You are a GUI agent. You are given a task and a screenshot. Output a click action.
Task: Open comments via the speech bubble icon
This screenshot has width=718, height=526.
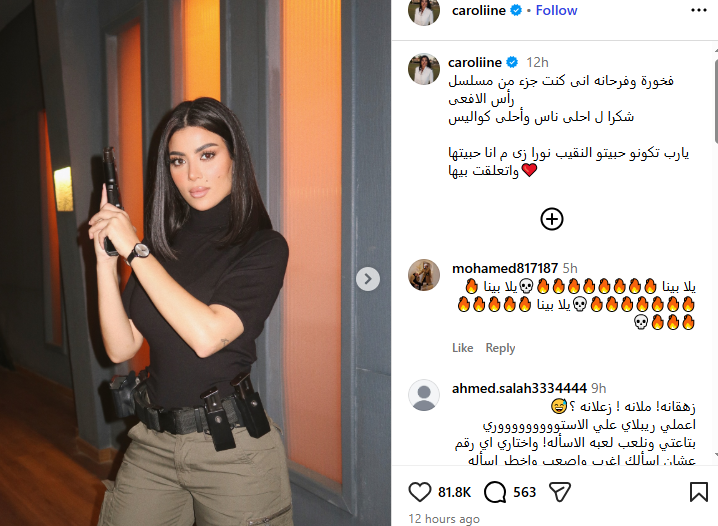[495, 492]
